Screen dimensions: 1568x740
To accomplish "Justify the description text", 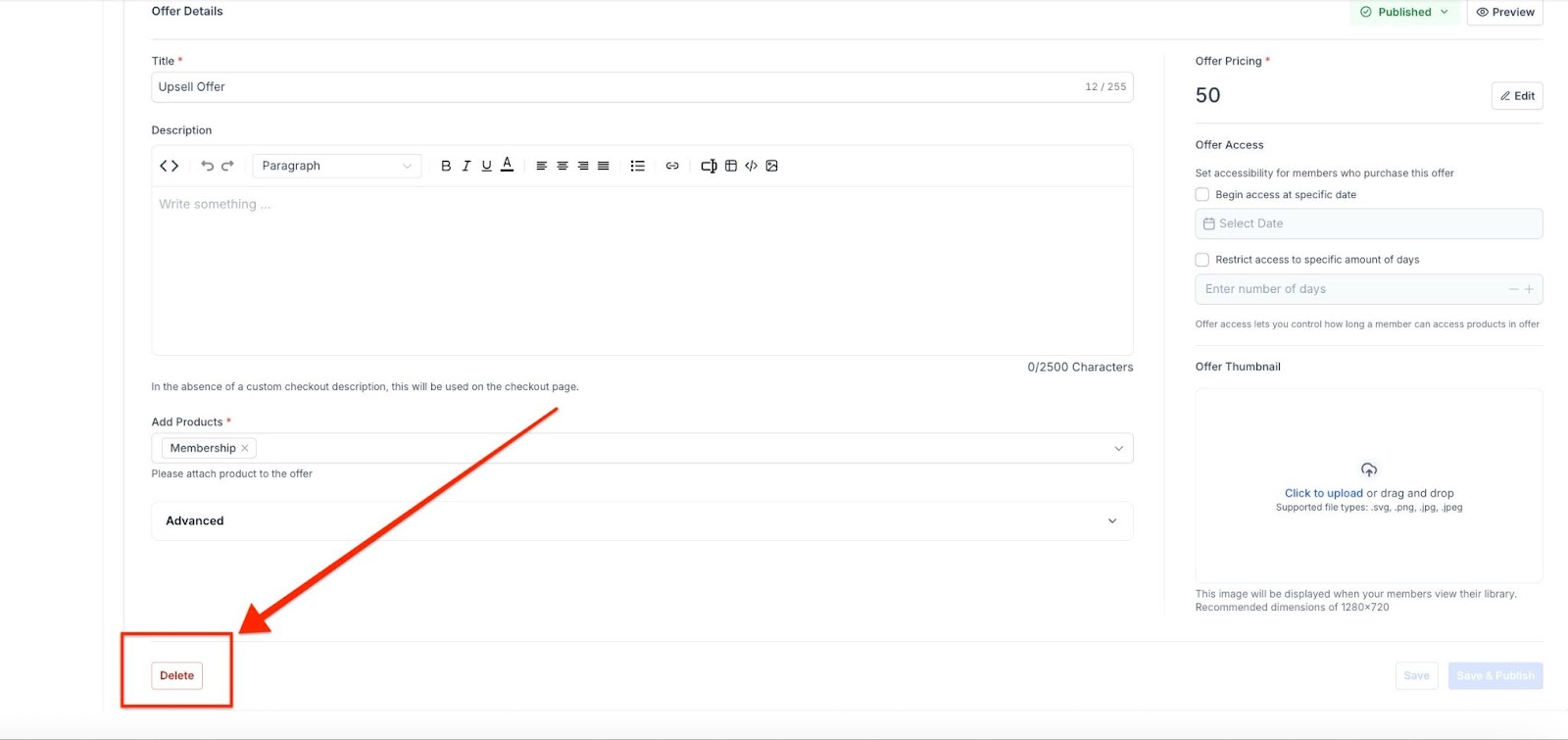I will (604, 166).
